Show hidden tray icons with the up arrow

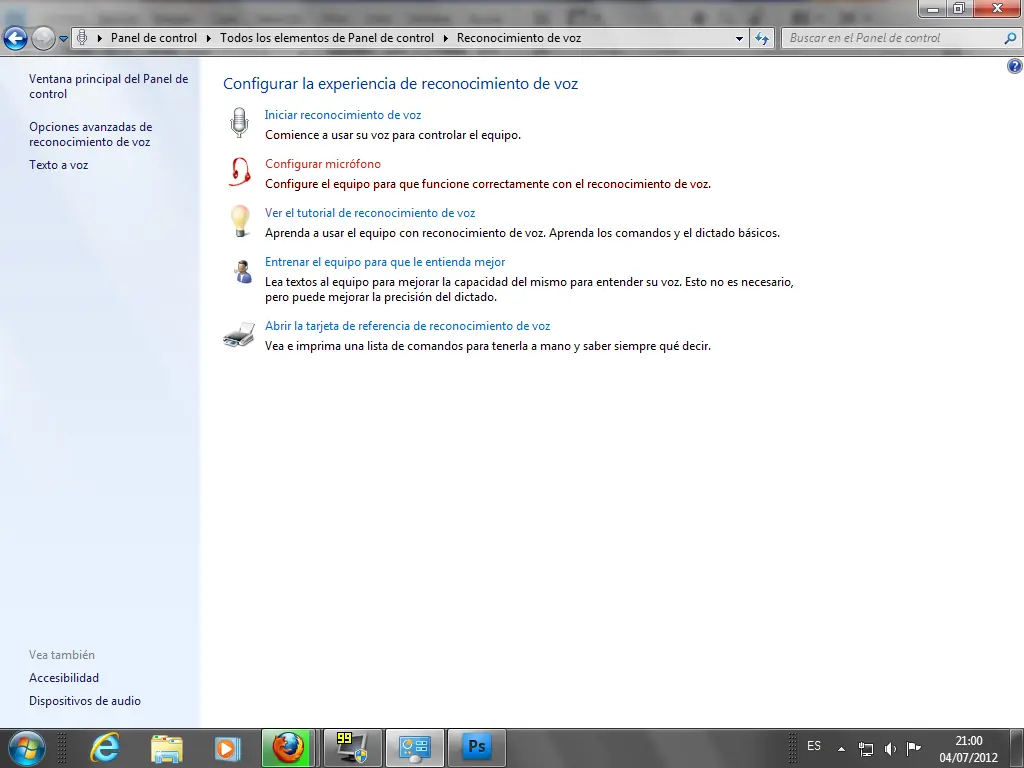[841, 749]
